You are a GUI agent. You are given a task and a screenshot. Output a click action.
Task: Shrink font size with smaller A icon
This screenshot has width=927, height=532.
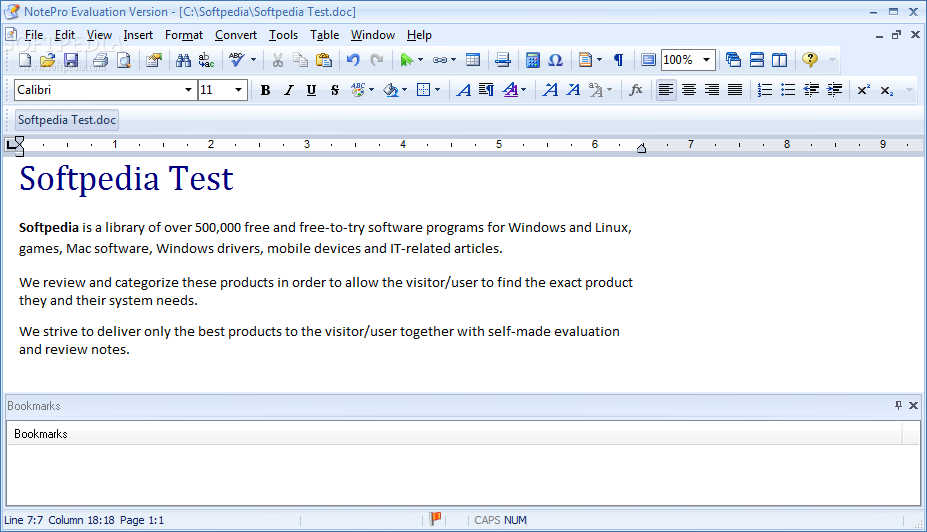click(x=573, y=90)
